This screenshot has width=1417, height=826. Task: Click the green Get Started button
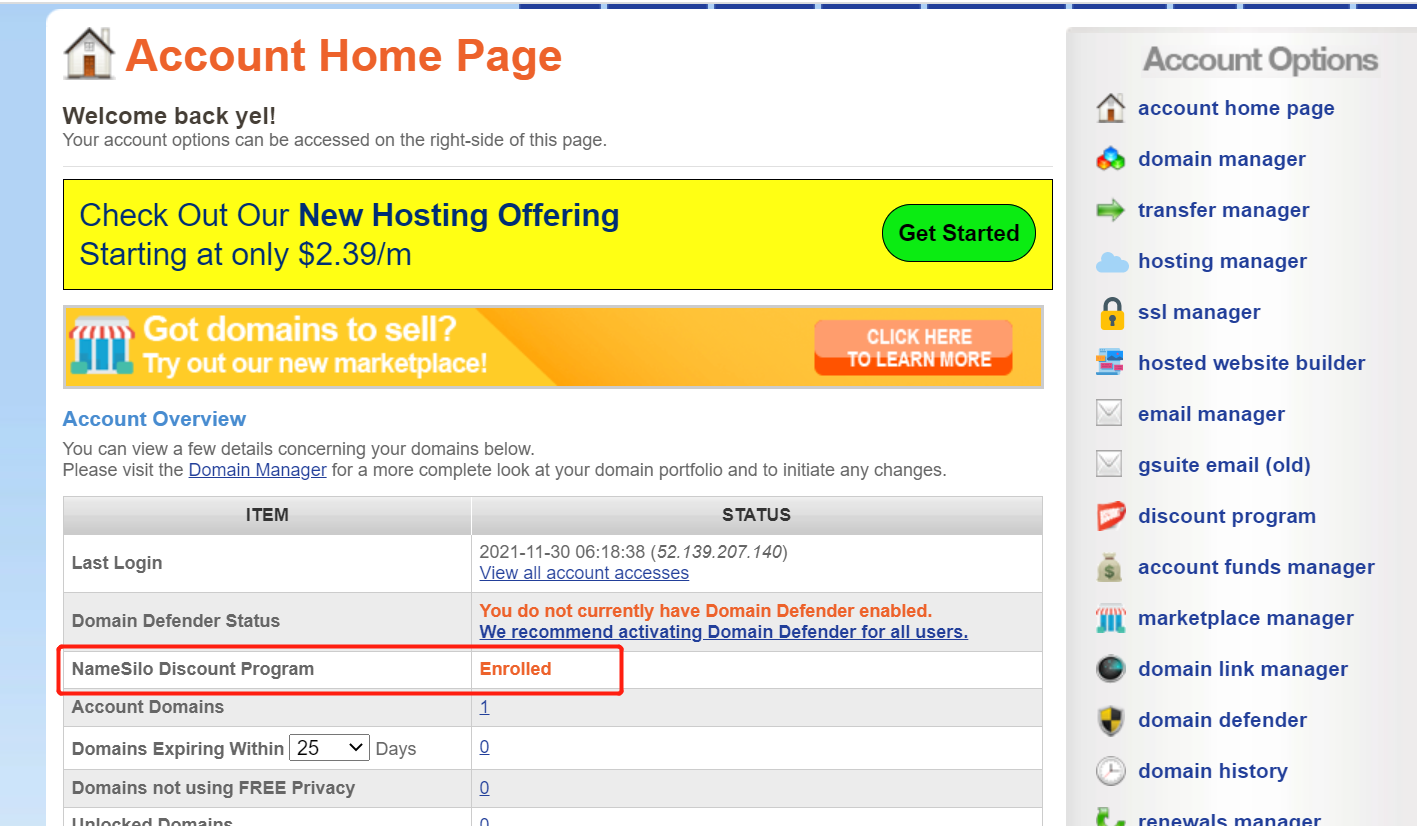(958, 233)
